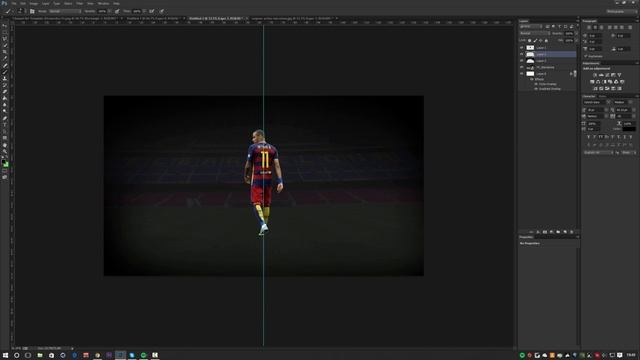This screenshot has width=640, height=360.
Task: Toggle airbrush mode in options bar
Action: pos(151,11)
